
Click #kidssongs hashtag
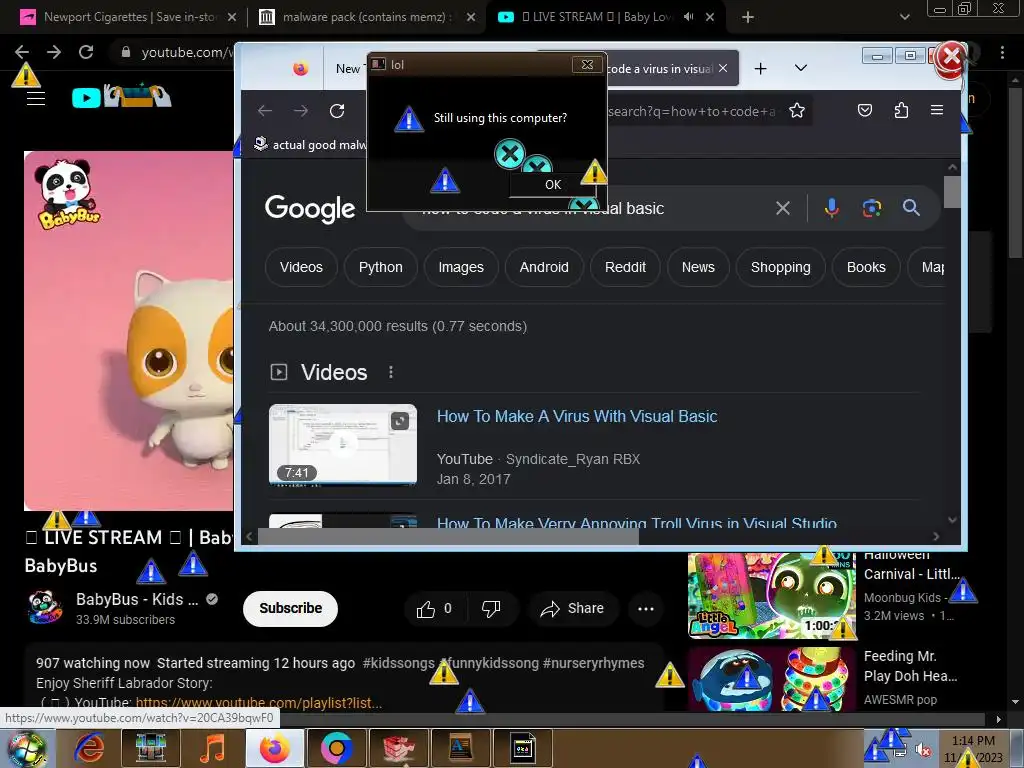(398, 663)
